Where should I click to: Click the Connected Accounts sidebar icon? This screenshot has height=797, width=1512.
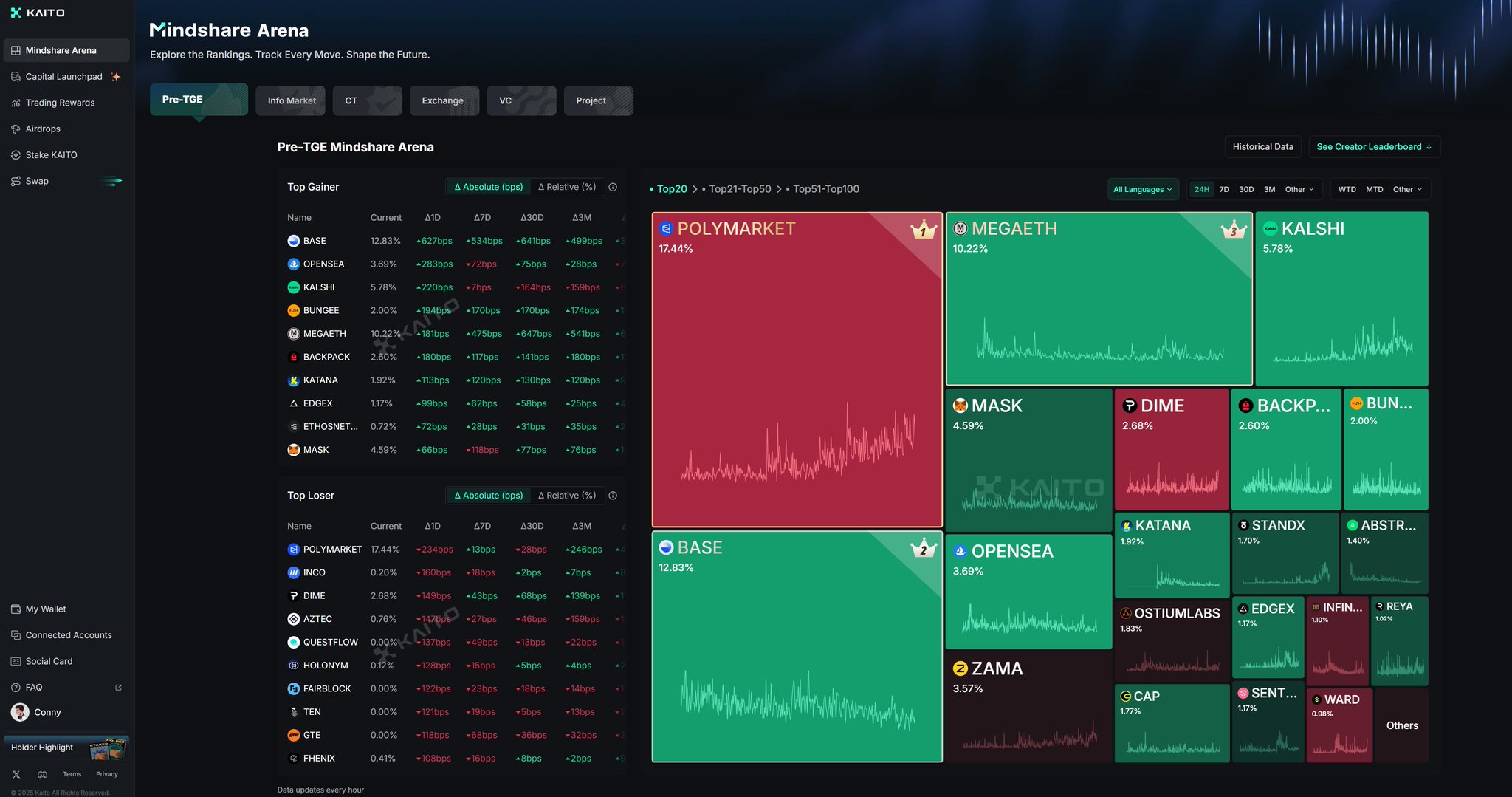[16, 635]
